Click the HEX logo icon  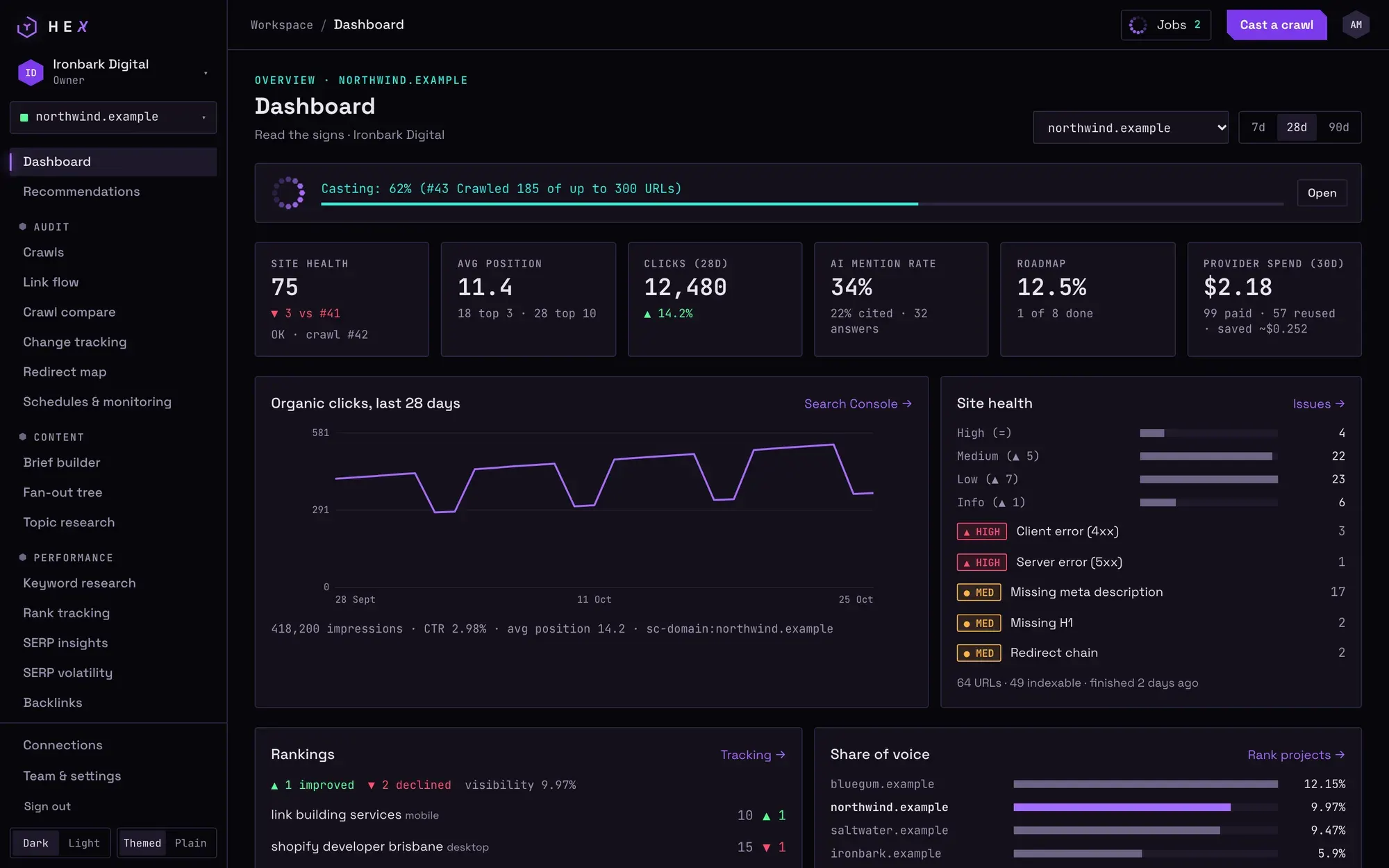click(x=27, y=26)
